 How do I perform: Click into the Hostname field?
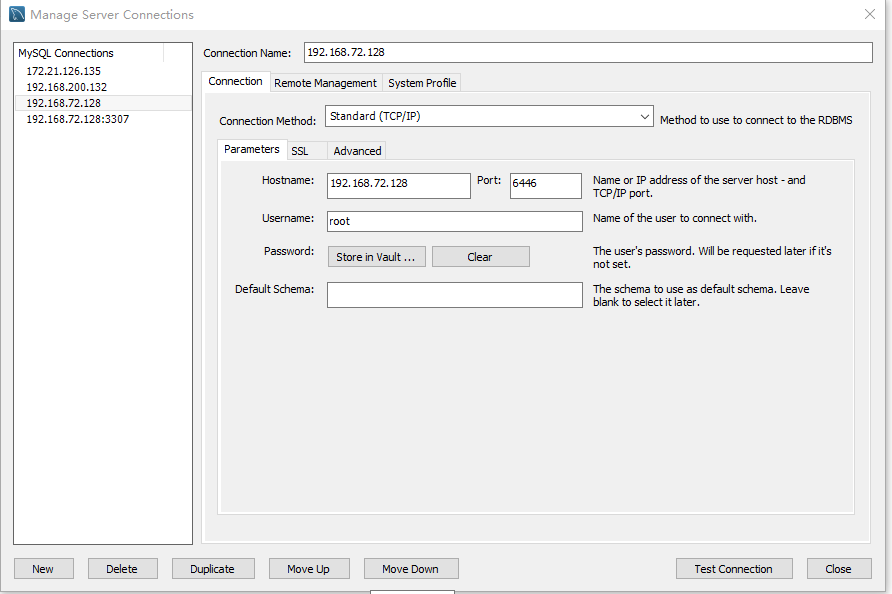[398, 185]
